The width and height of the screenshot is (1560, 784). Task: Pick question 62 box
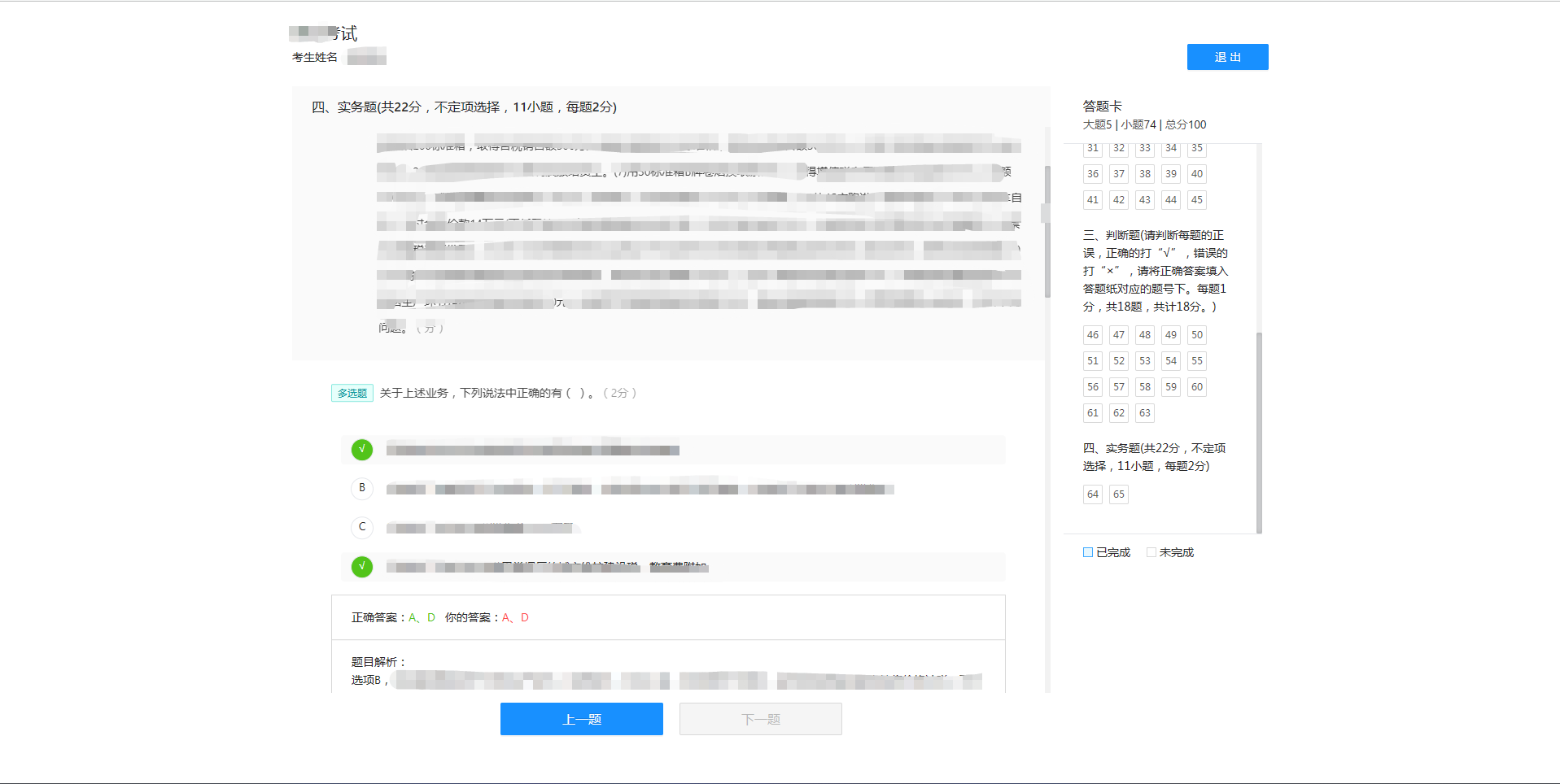[x=1119, y=413]
